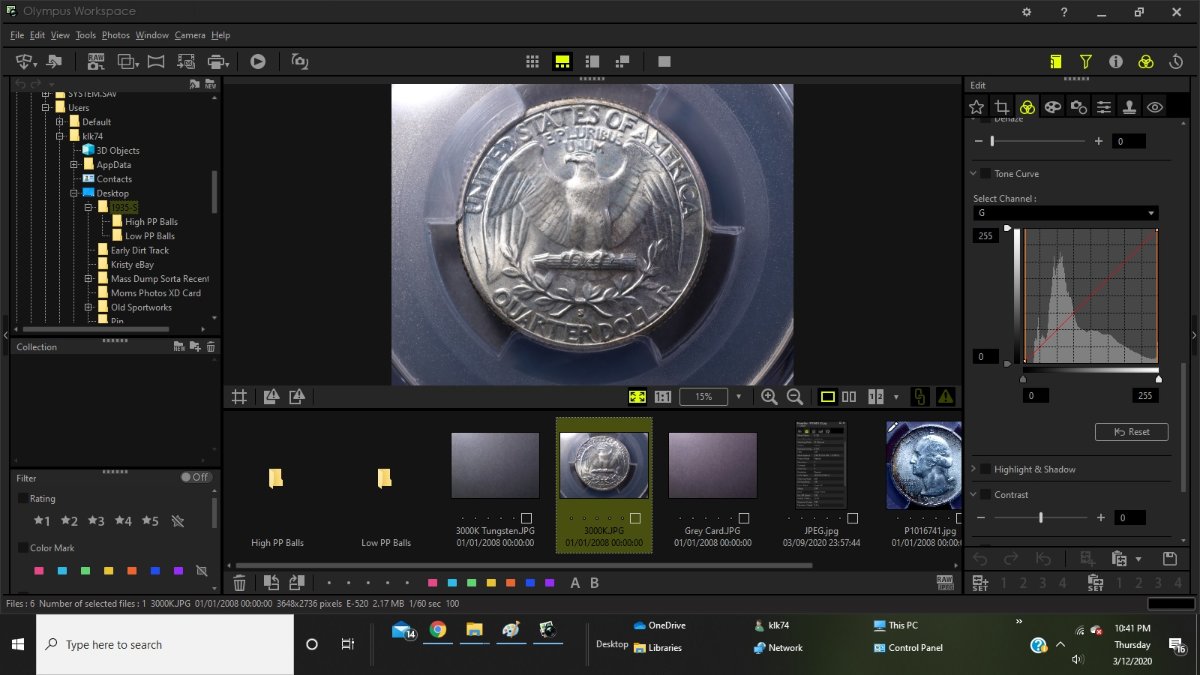Click the save disk icon in edit panel
This screenshot has width=1200, height=675.
(1169, 559)
